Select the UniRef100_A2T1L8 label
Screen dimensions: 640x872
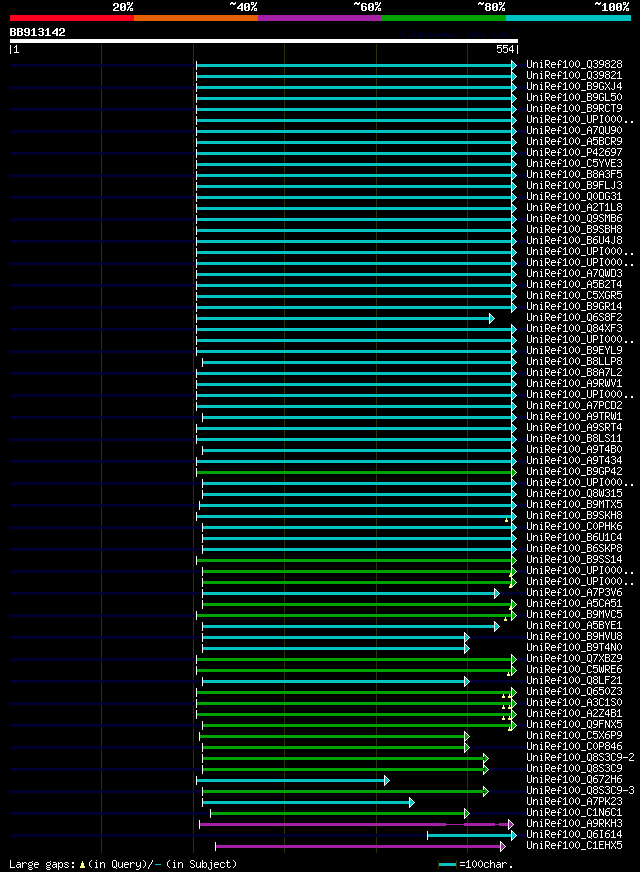574,207
